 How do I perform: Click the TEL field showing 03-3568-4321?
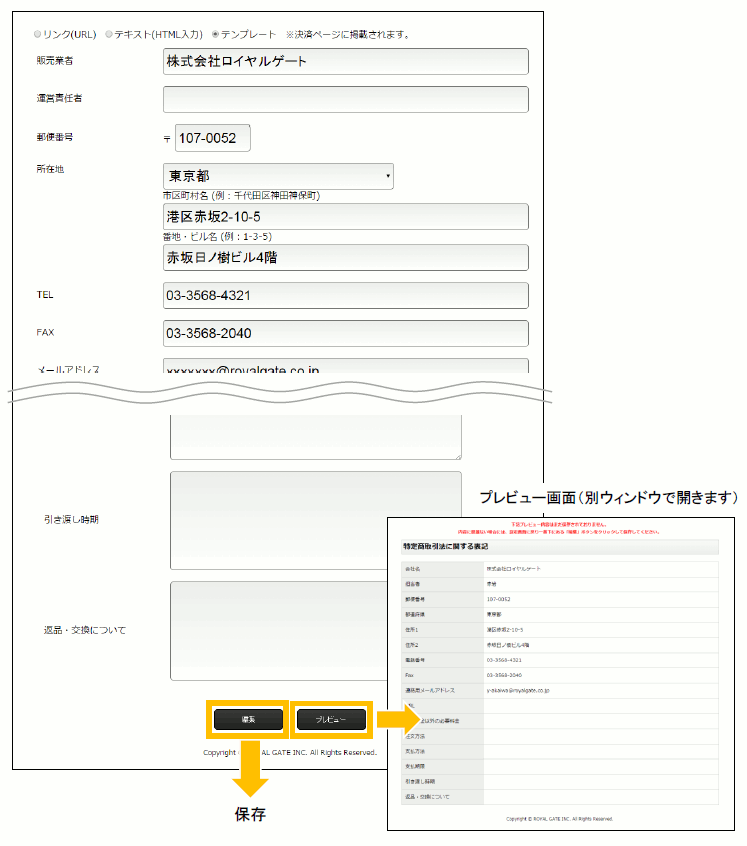(x=345, y=296)
